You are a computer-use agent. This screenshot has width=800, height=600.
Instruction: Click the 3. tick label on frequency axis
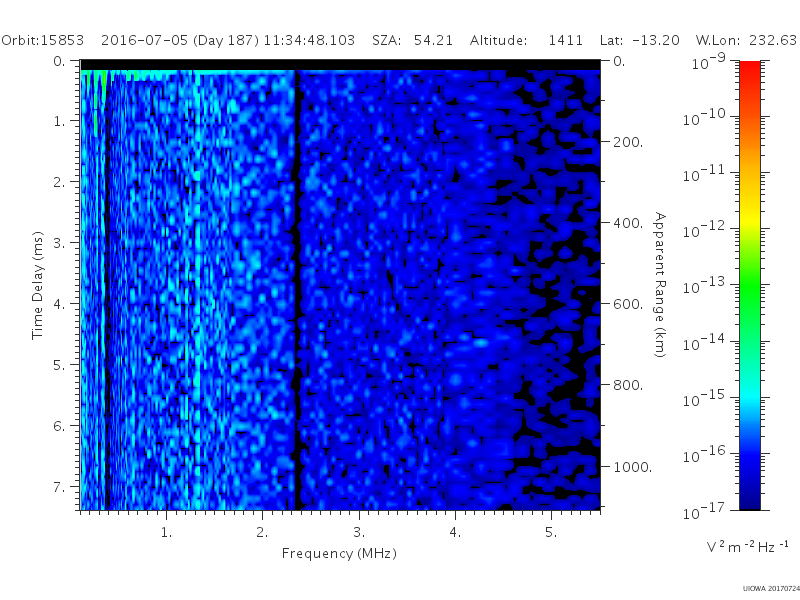[x=359, y=532]
